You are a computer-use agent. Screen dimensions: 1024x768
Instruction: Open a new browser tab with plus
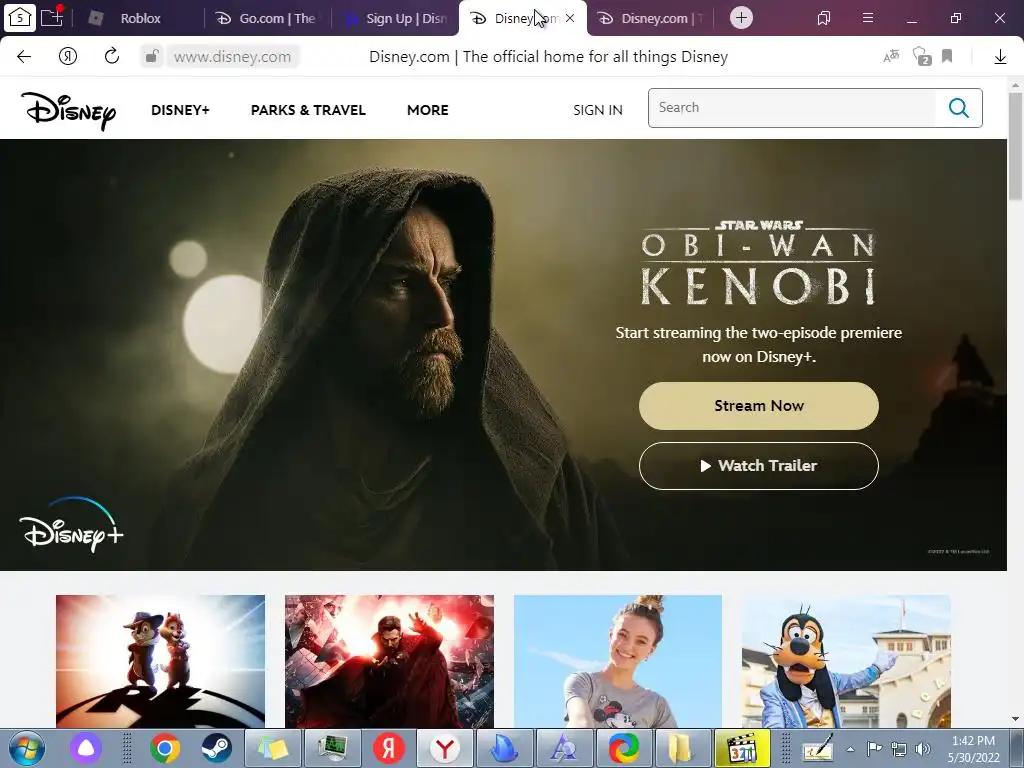pyautogui.click(x=741, y=18)
